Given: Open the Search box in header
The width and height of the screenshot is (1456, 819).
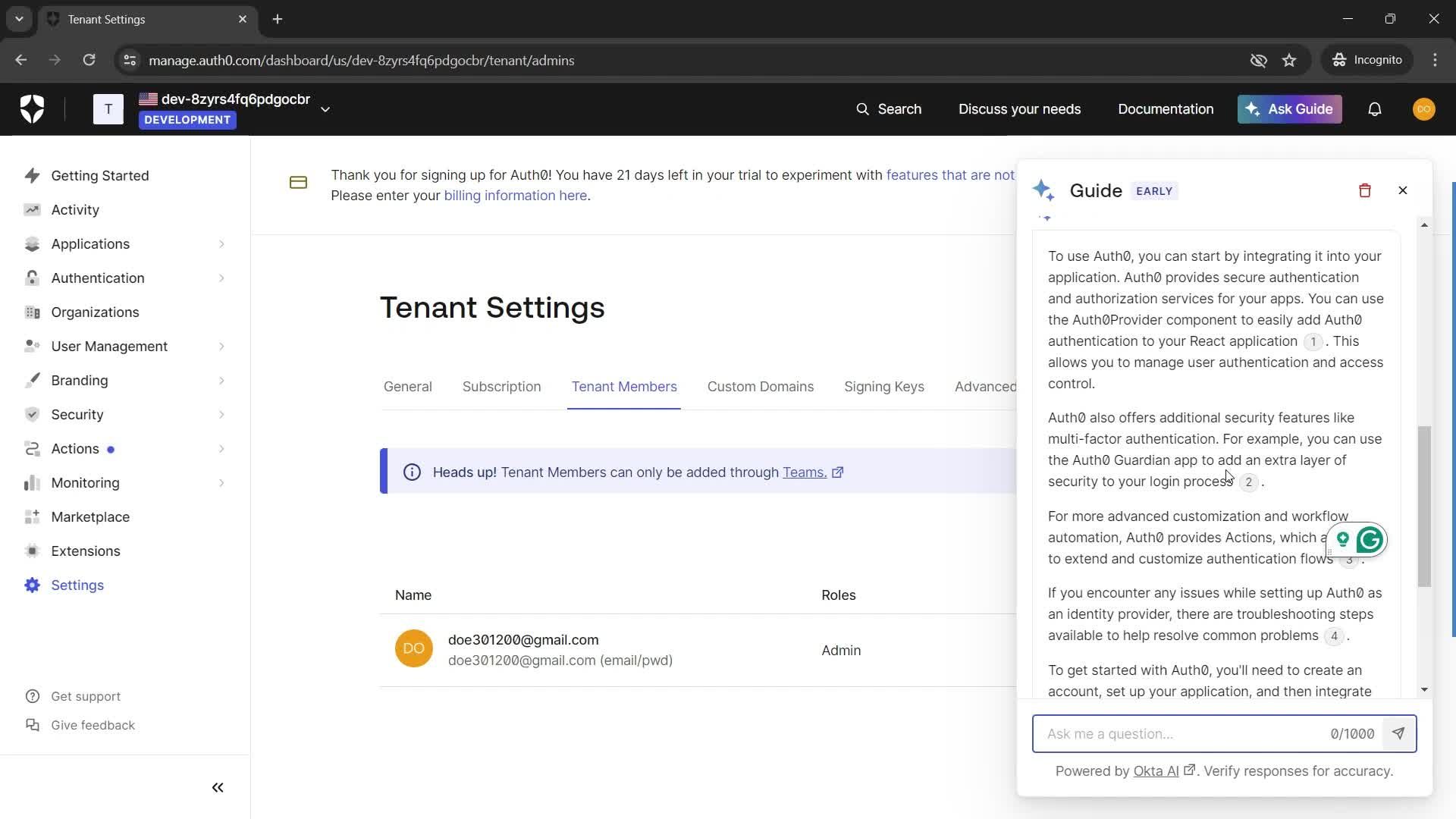Looking at the screenshot, I should coord(889,109).
